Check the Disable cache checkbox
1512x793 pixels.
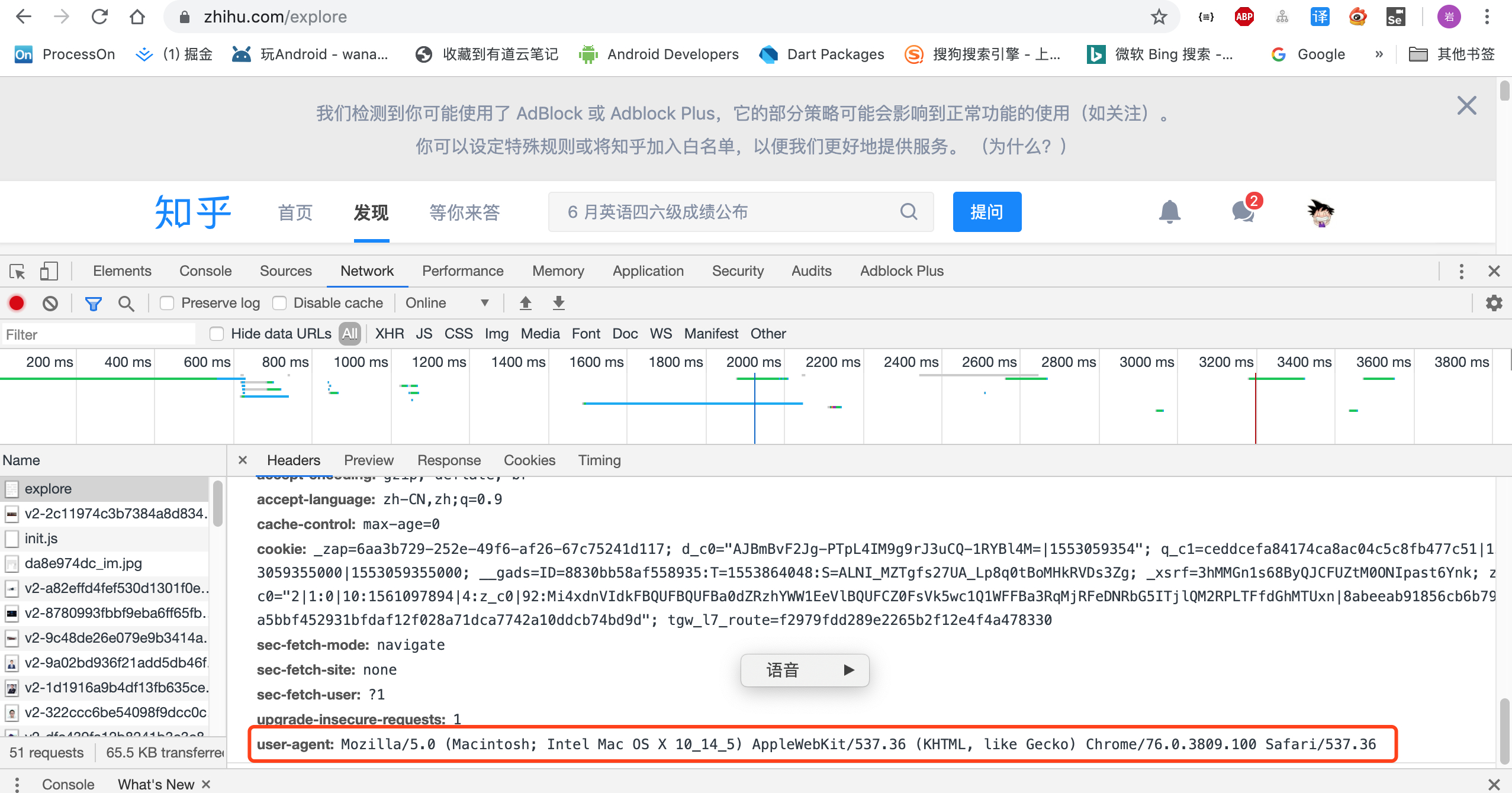coord(279,303)
